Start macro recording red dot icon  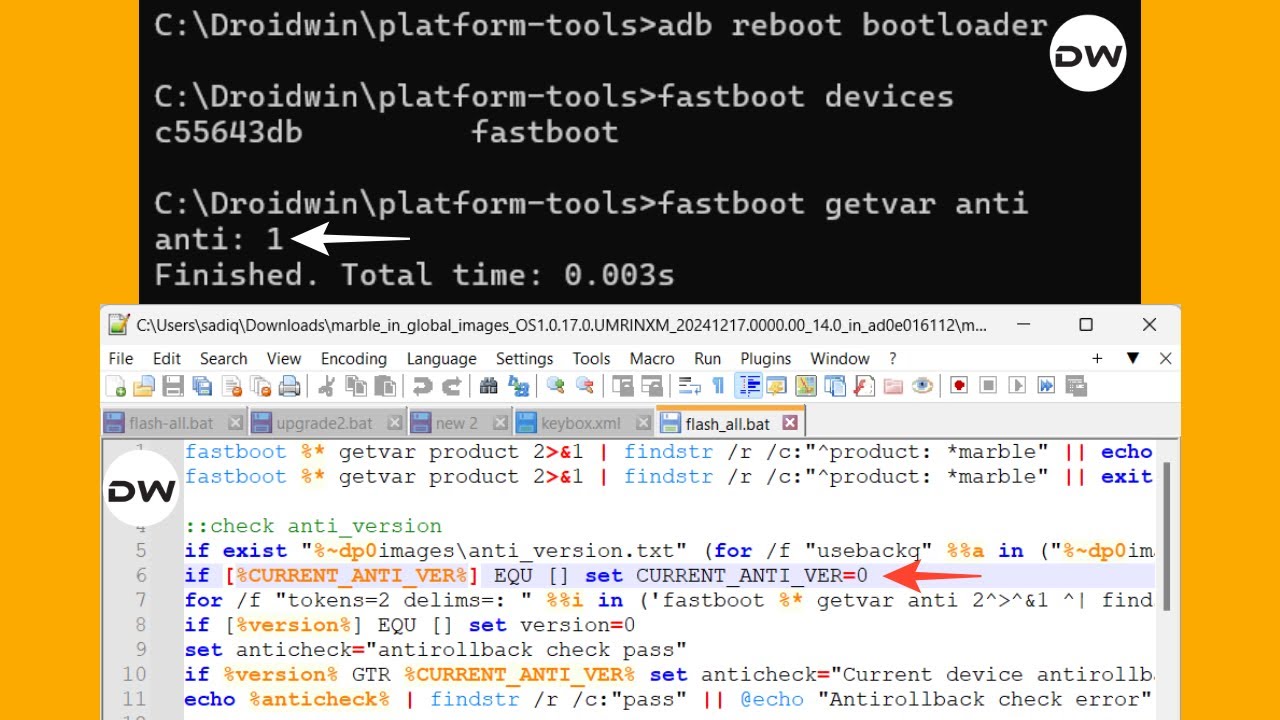point(959,385)
